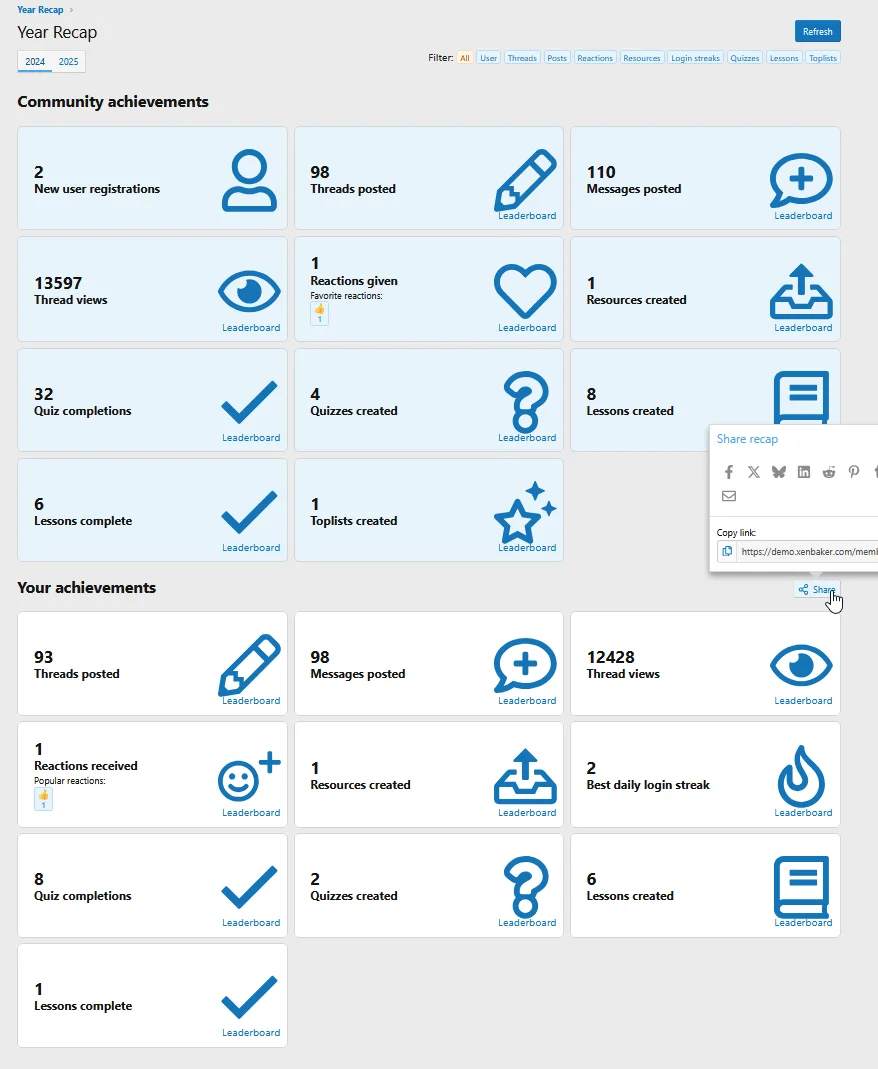Share recap on Pinterest
Image resolution: width=878 pixels, height=1069 pixels.
pyautogui.click(x=854, y=472)
